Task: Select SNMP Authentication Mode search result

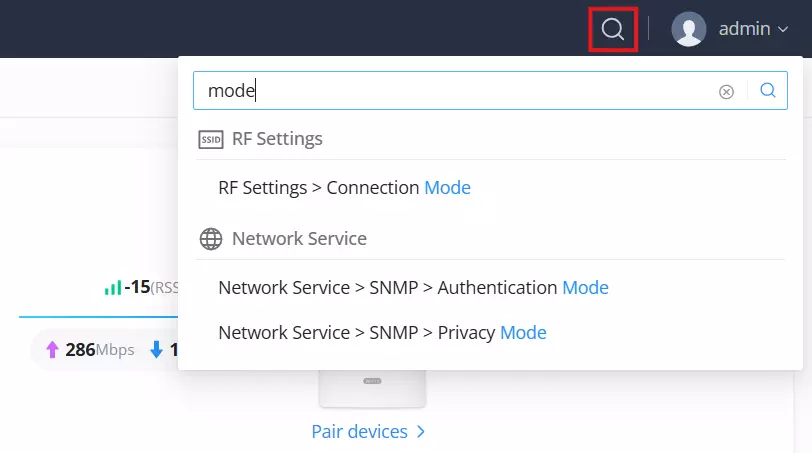Action: tap(413, 287)
